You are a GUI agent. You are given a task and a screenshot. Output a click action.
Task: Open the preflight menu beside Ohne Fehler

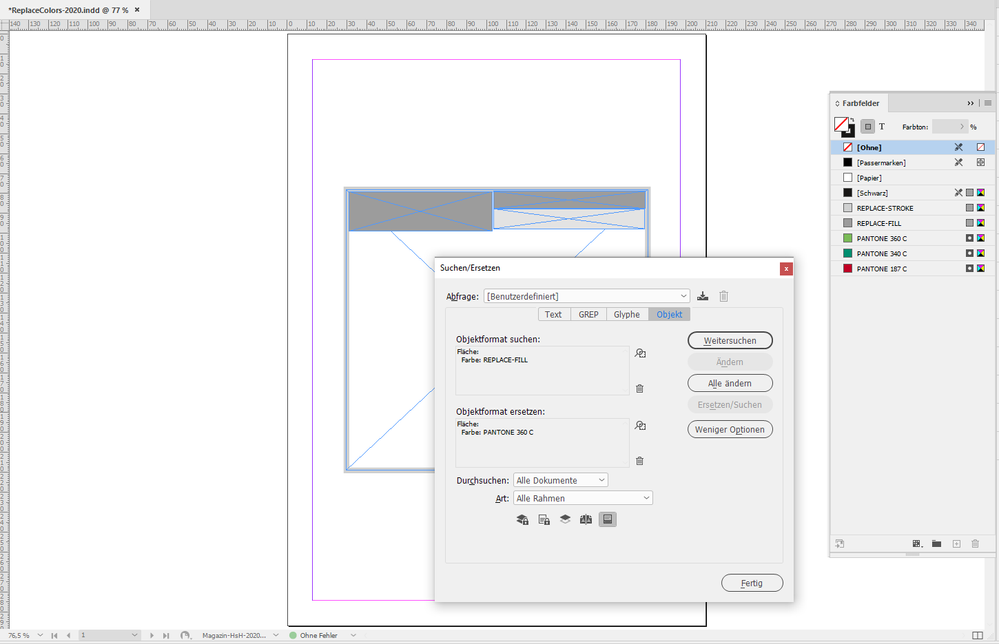point(354,635)
